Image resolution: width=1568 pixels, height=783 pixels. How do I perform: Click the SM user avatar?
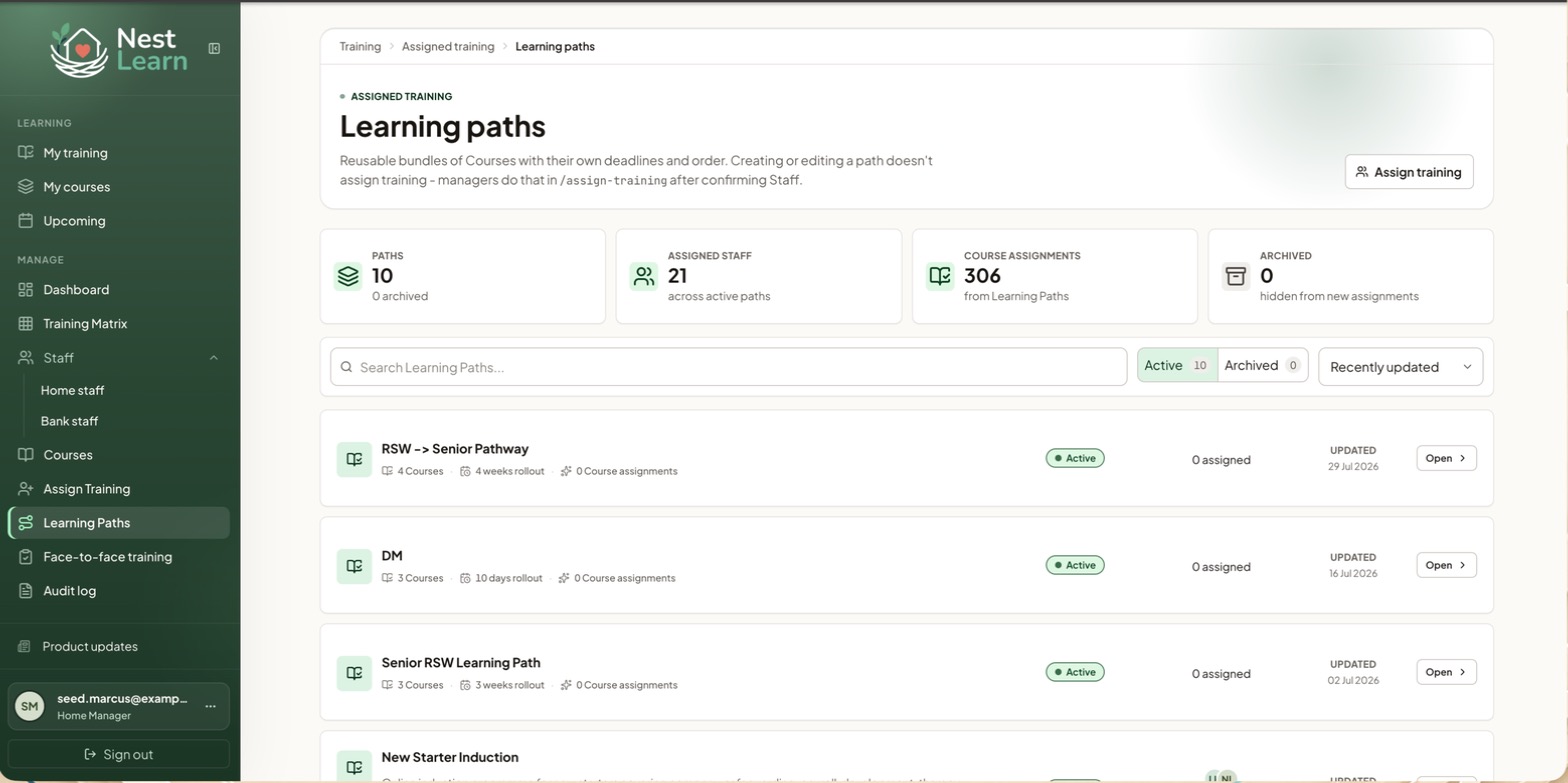30,707
